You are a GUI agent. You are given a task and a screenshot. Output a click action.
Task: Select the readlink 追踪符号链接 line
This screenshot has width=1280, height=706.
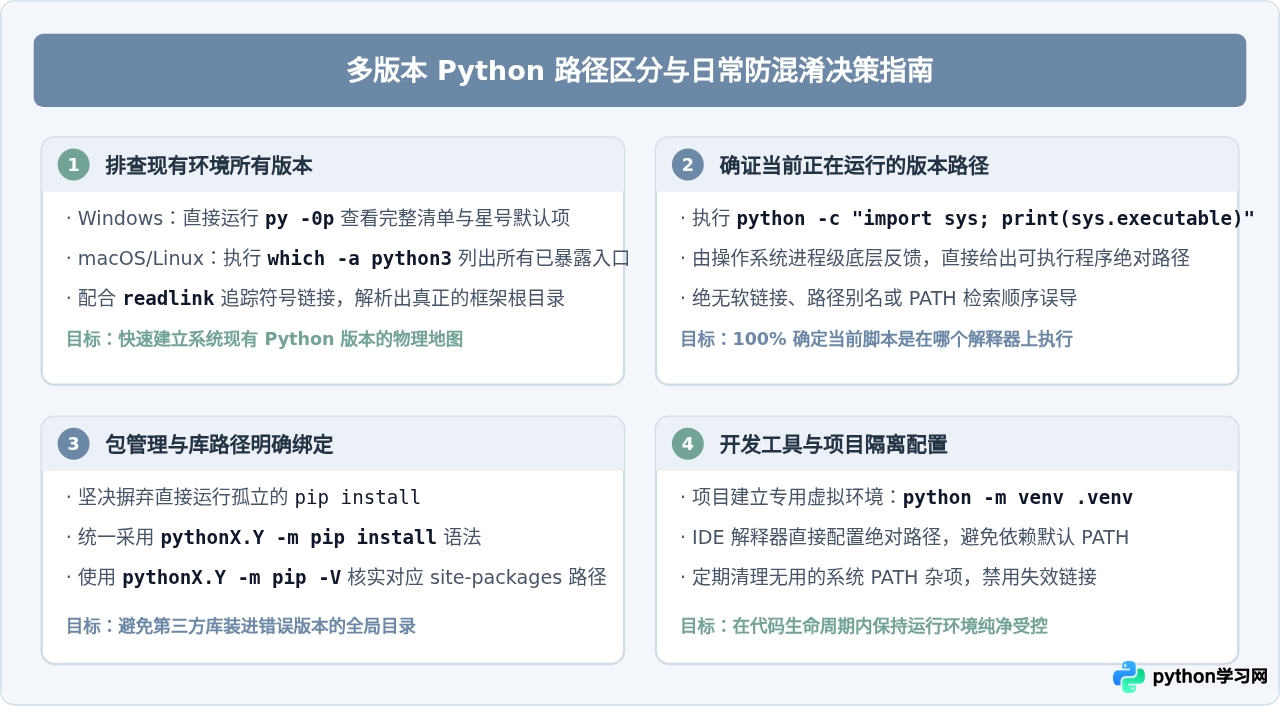click(315, 298)
